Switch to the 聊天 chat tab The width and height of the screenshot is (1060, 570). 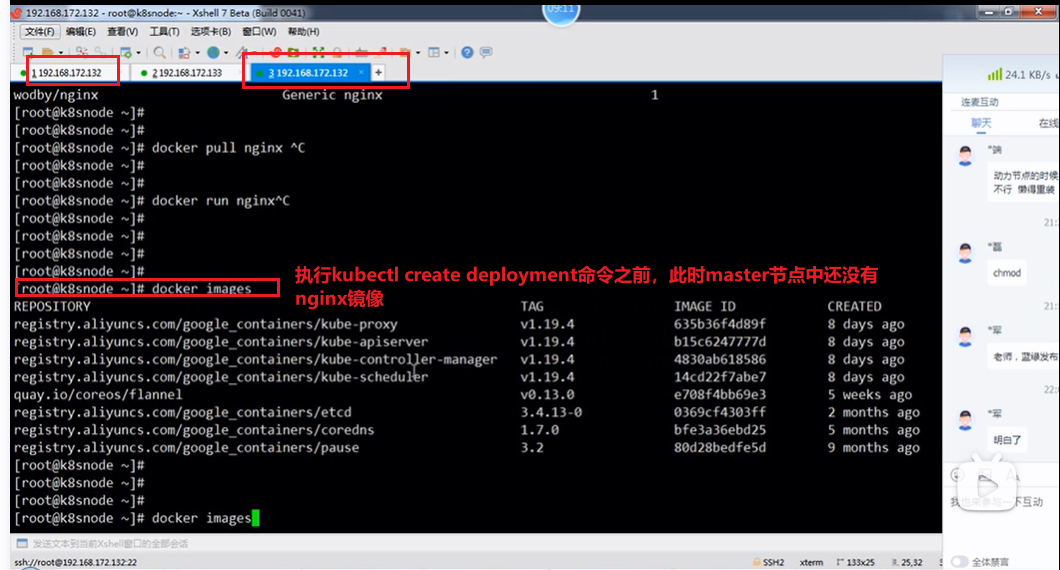981,122
